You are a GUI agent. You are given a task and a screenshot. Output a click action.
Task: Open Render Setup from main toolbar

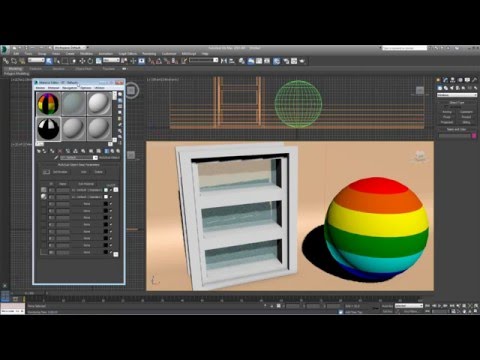point(286,61)
